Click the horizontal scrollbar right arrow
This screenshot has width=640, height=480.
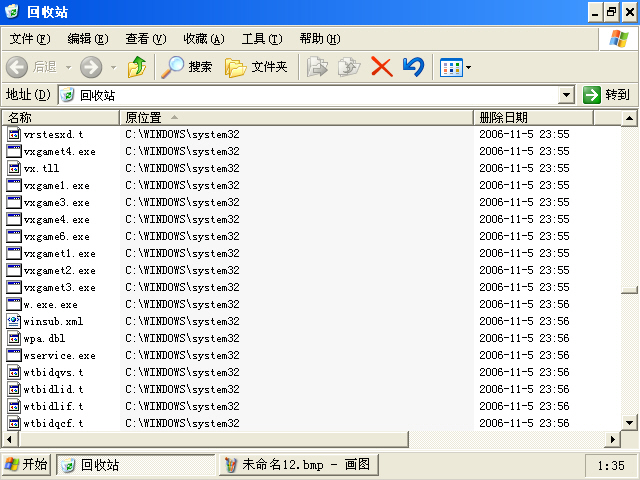coord(613,440)
